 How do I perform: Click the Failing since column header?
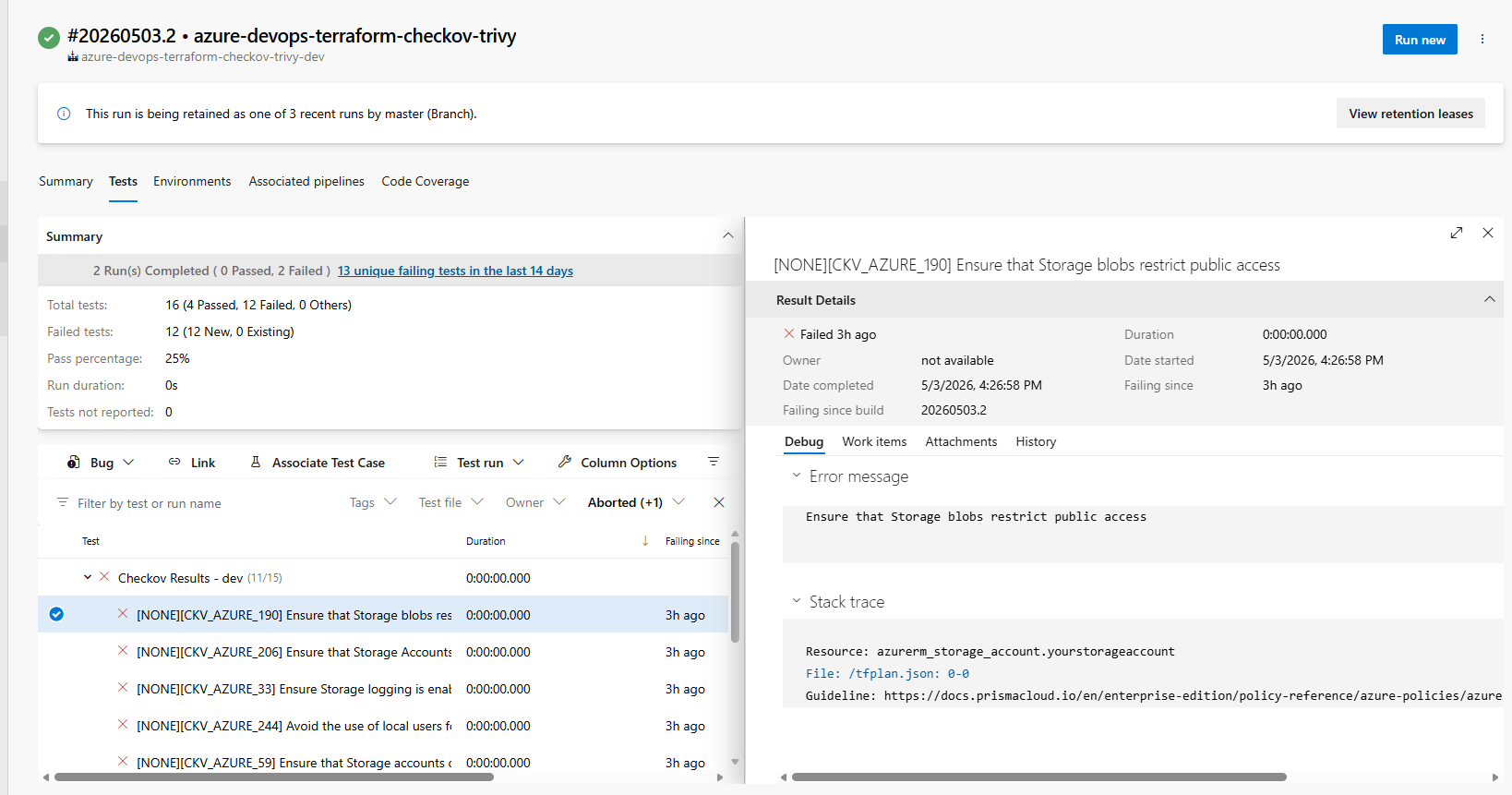[x=692, y=541]
